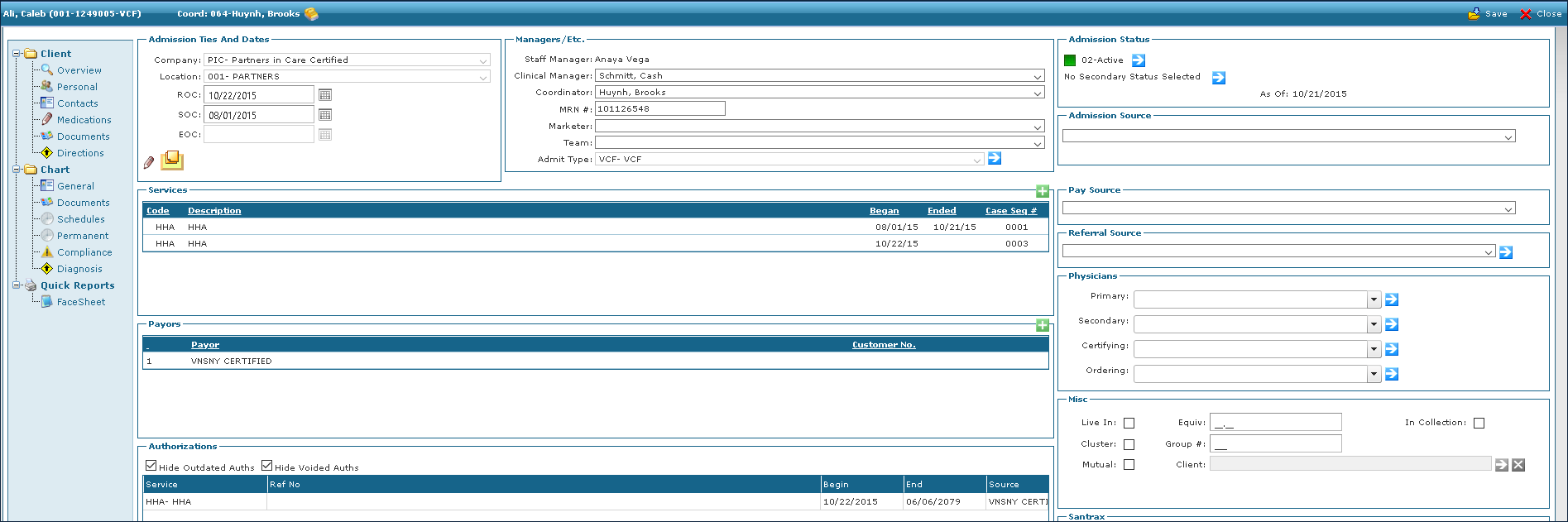Open the SOC date calendar picker
The height and width of the screenshot is (522, 1568).
pos(325,115)
